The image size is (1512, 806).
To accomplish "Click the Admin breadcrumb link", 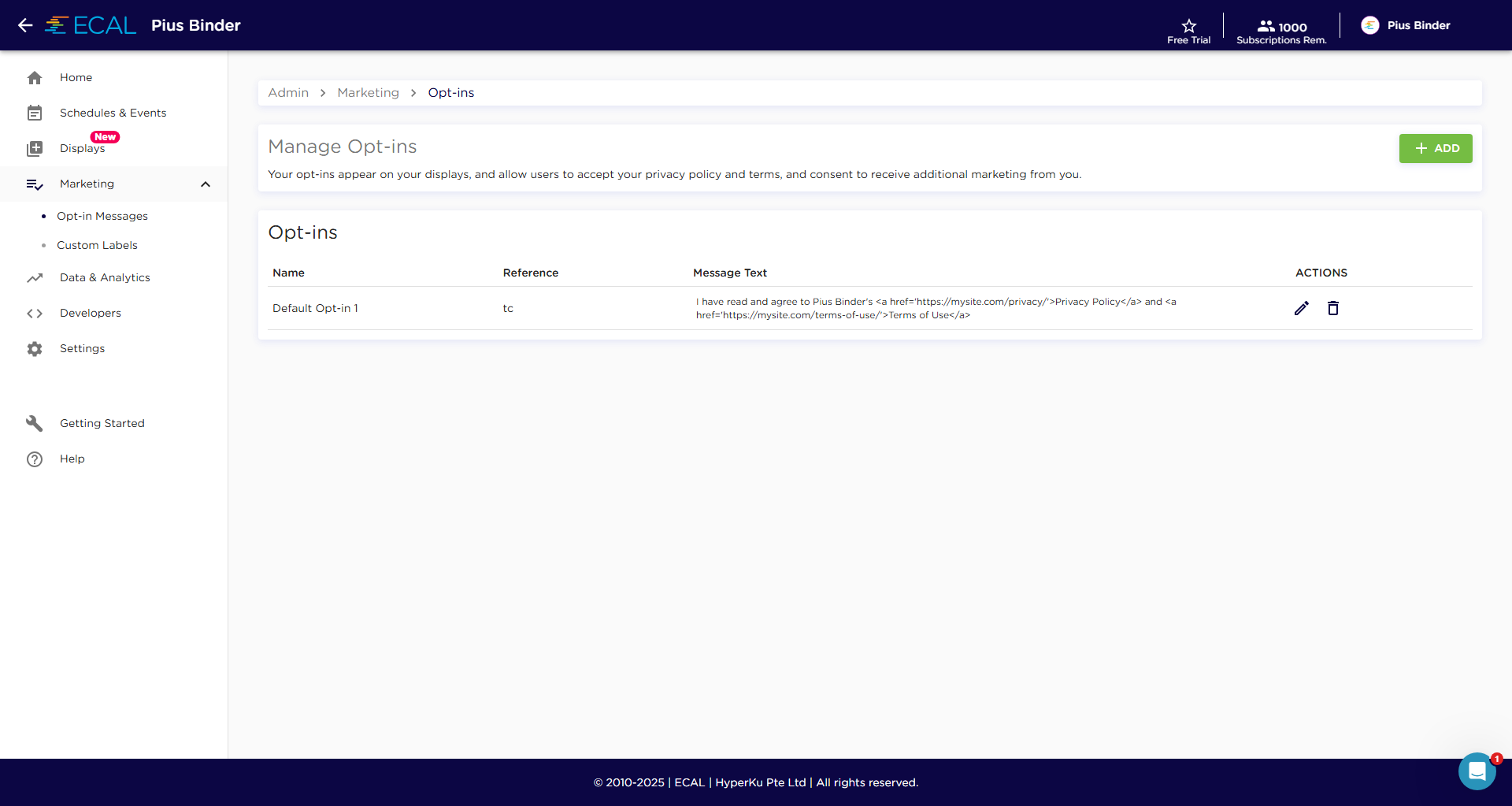I will coord(288,93).
